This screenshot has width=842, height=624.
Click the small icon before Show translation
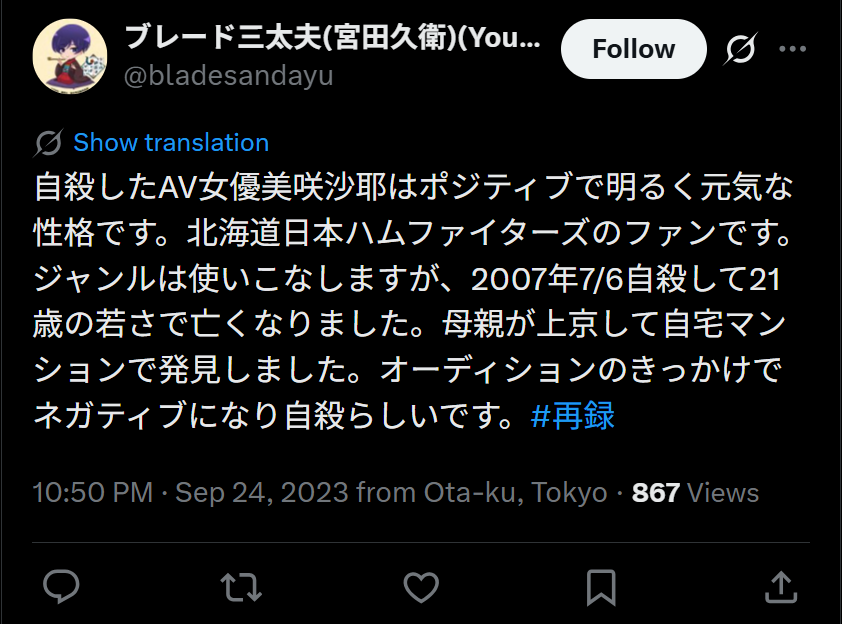tap(48, 143)
